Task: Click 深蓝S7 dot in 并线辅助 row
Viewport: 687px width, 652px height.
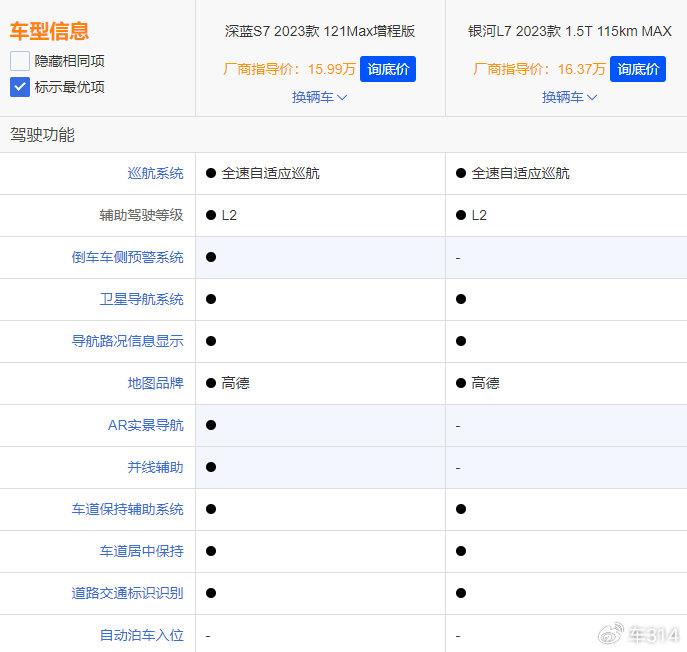Action: 211,467
